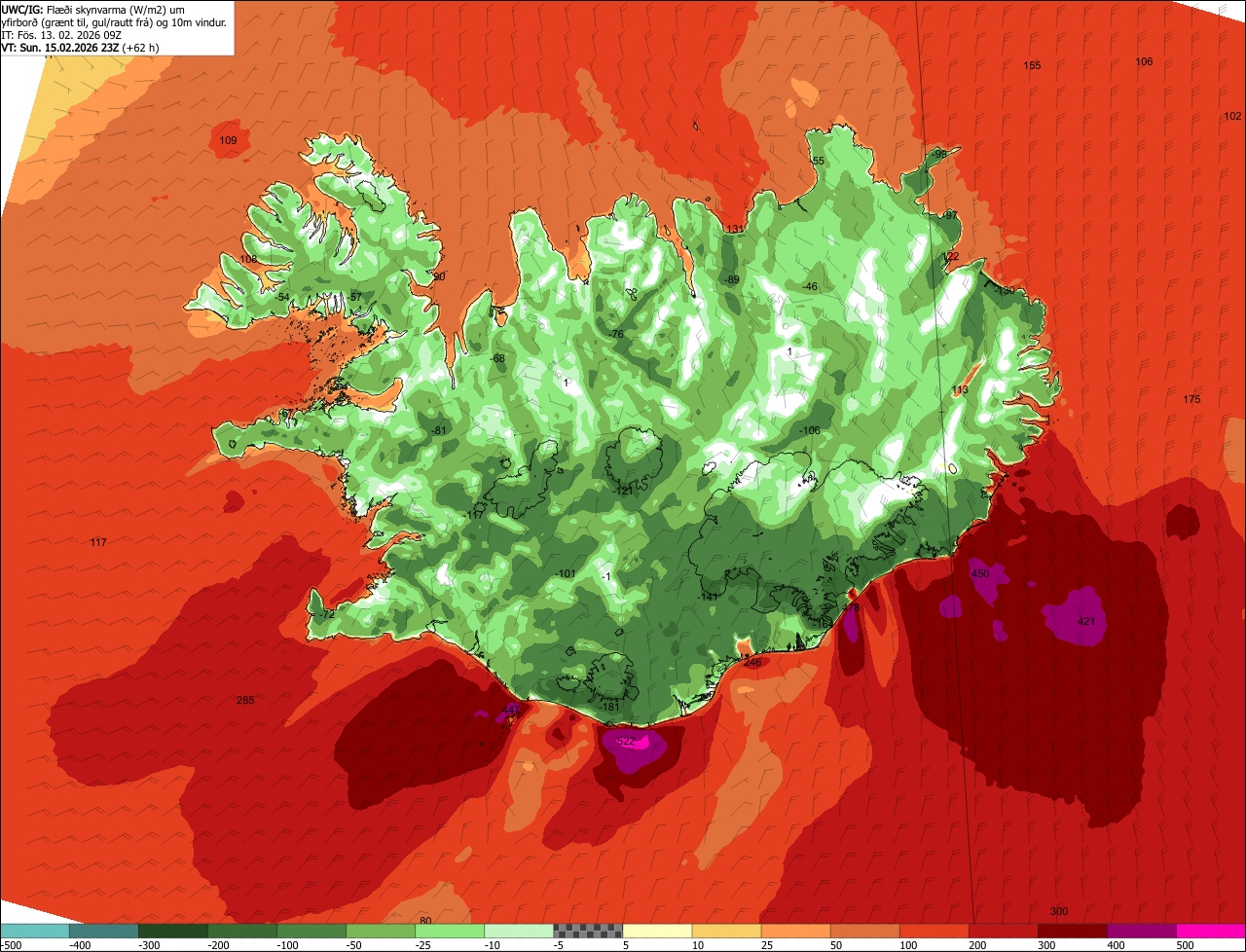Click the value -181 over the southern glacier
Screen dimensions: 1246x952
610,707
